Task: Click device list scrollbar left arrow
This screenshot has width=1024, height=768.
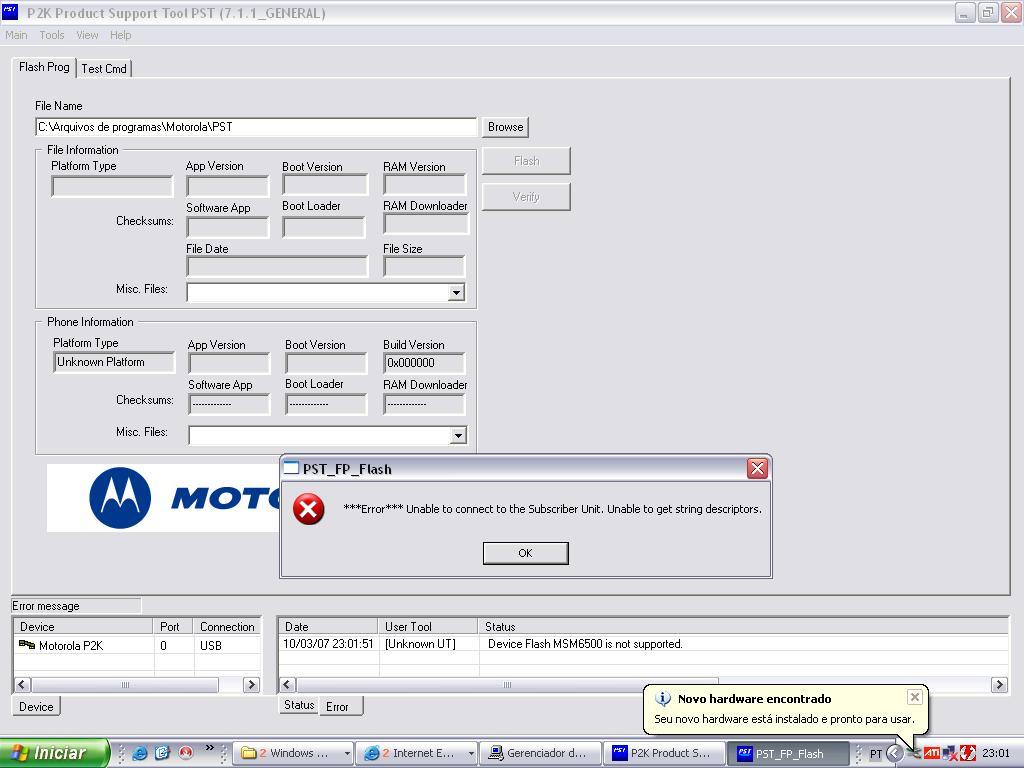Action: 22,684
